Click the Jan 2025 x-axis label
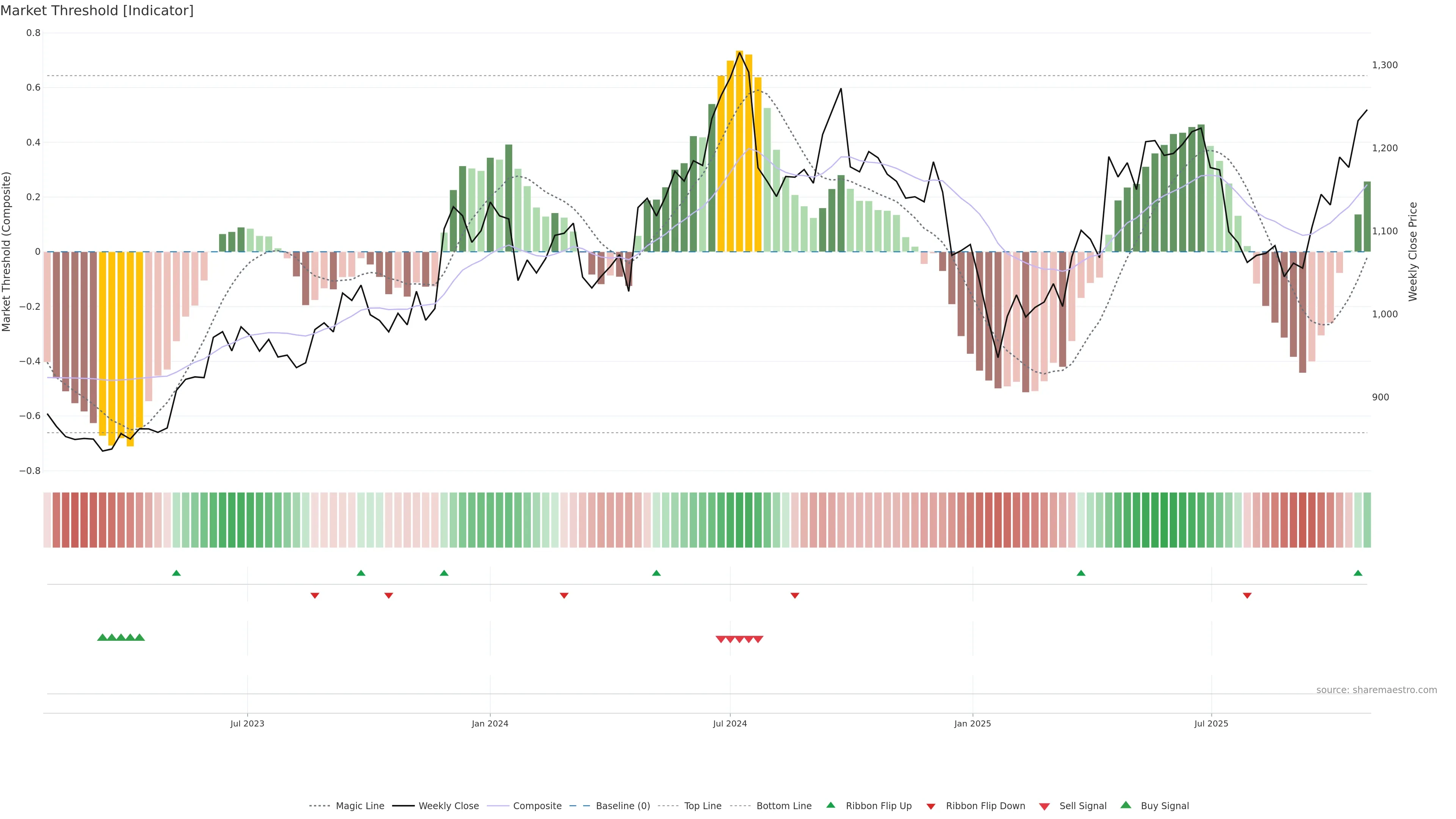Viewport: 1456px width, 819px height. point(972,723)
